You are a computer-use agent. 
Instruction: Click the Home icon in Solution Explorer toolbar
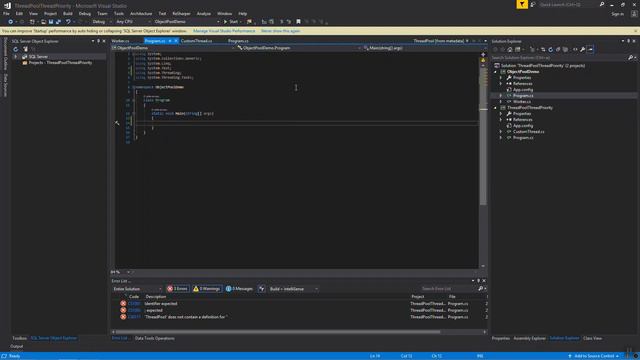coord(510,49)
